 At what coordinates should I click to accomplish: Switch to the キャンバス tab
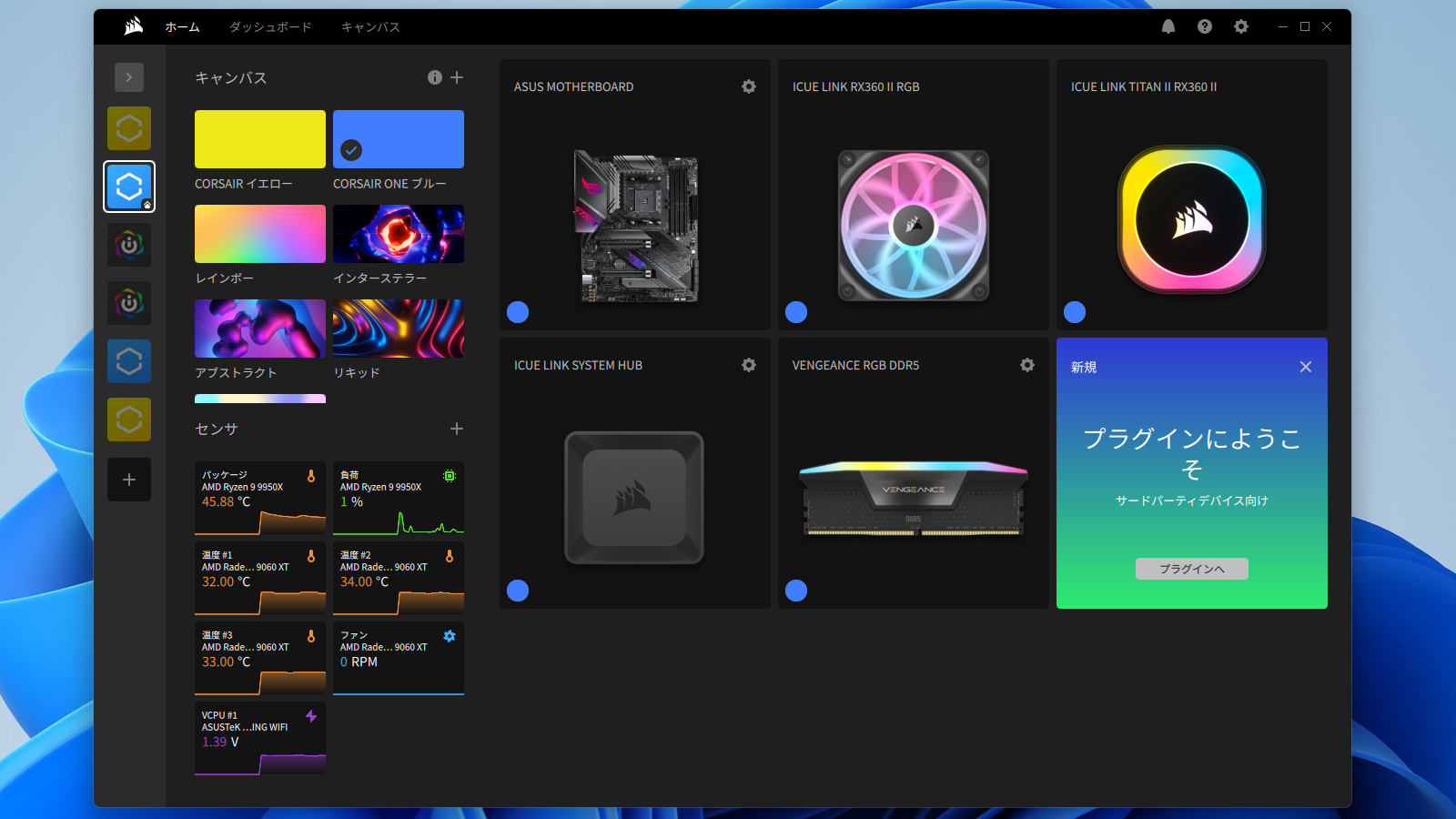coord(370,27)
